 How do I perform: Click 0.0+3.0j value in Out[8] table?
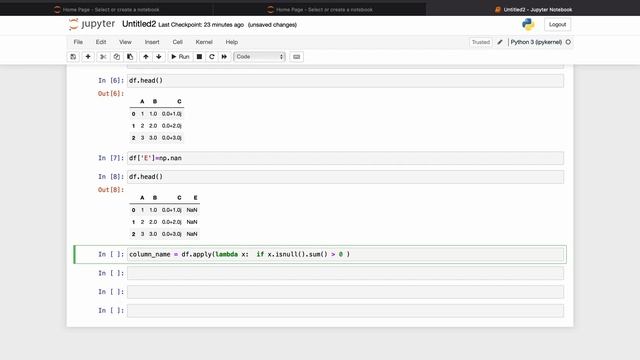[x=171, y=234]
